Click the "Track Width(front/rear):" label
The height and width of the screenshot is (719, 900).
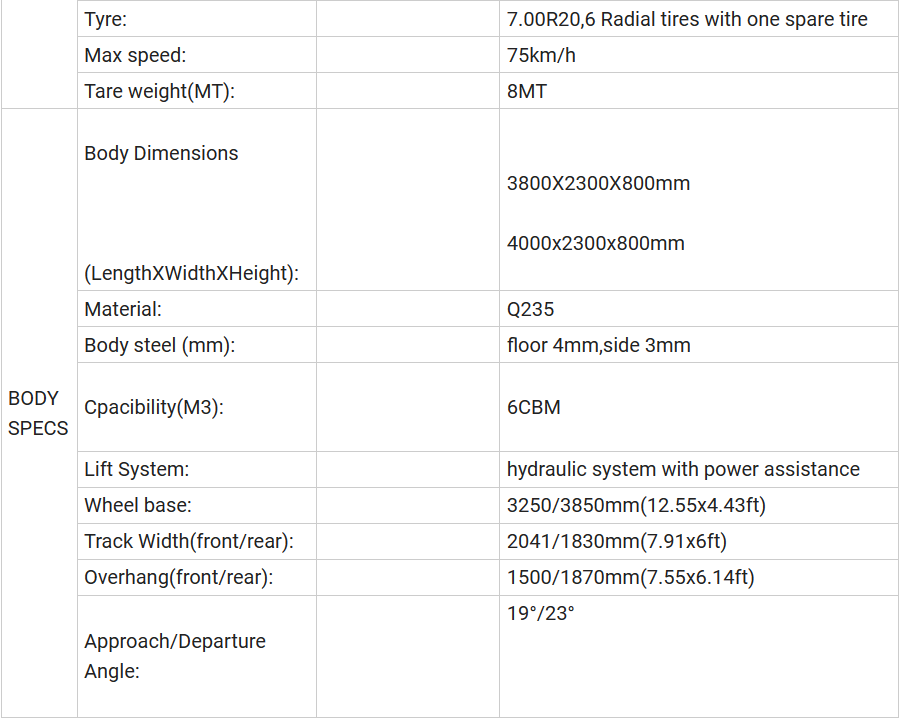[x=188, y=542]
